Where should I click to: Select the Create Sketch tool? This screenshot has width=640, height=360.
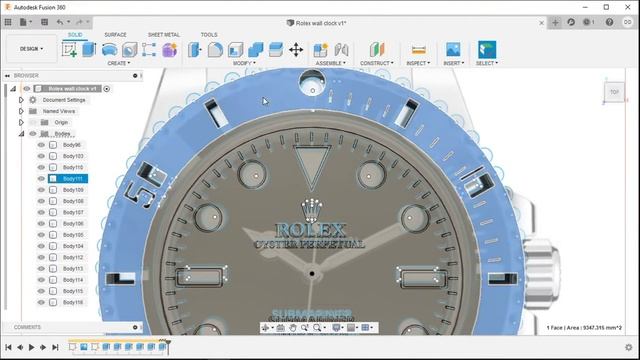click(69, 50)
